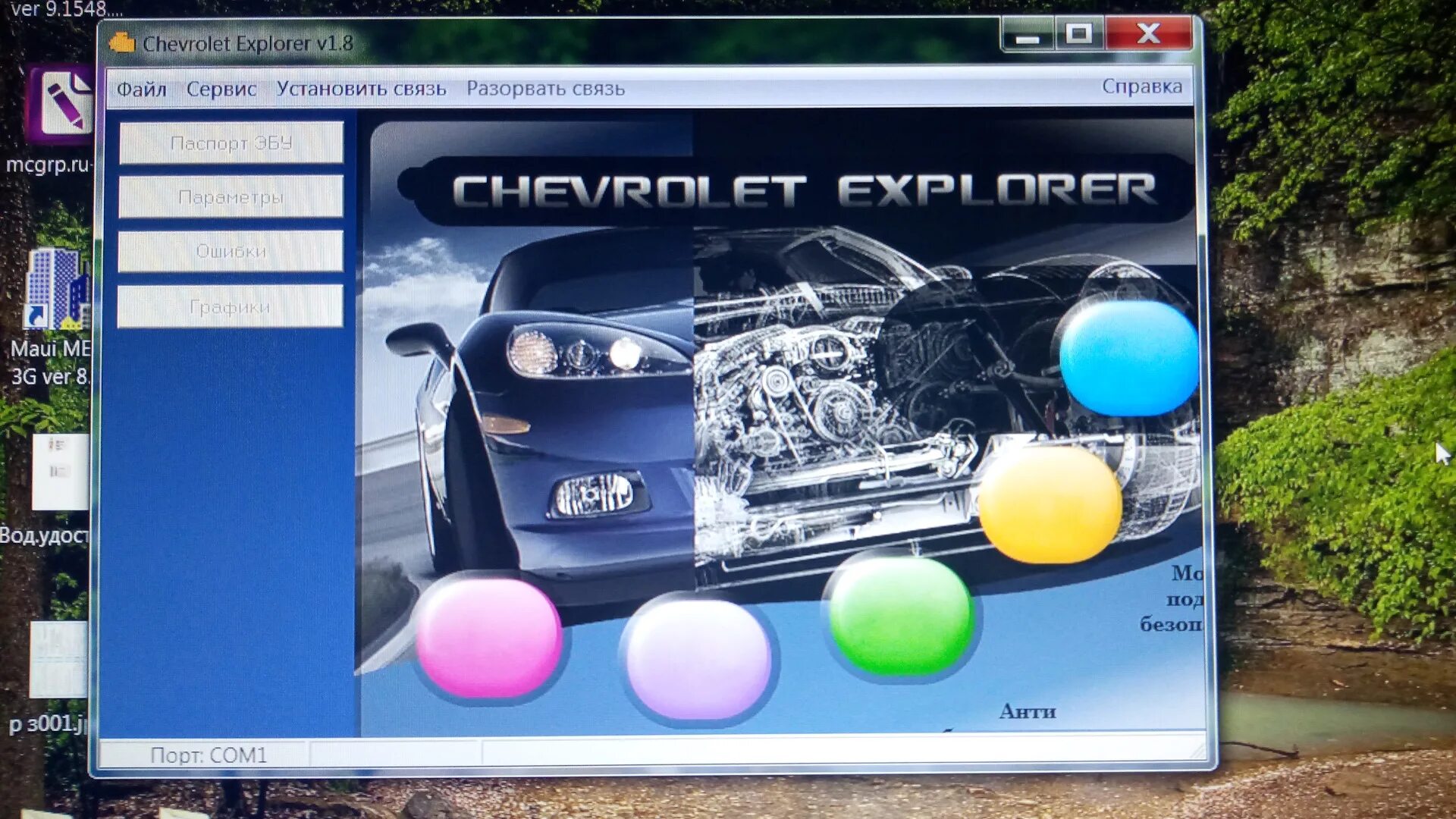The width and height of the screenshot is (1456, 819).
Task: Click the pink glossy ball
Action: click(x=489, y=638)
